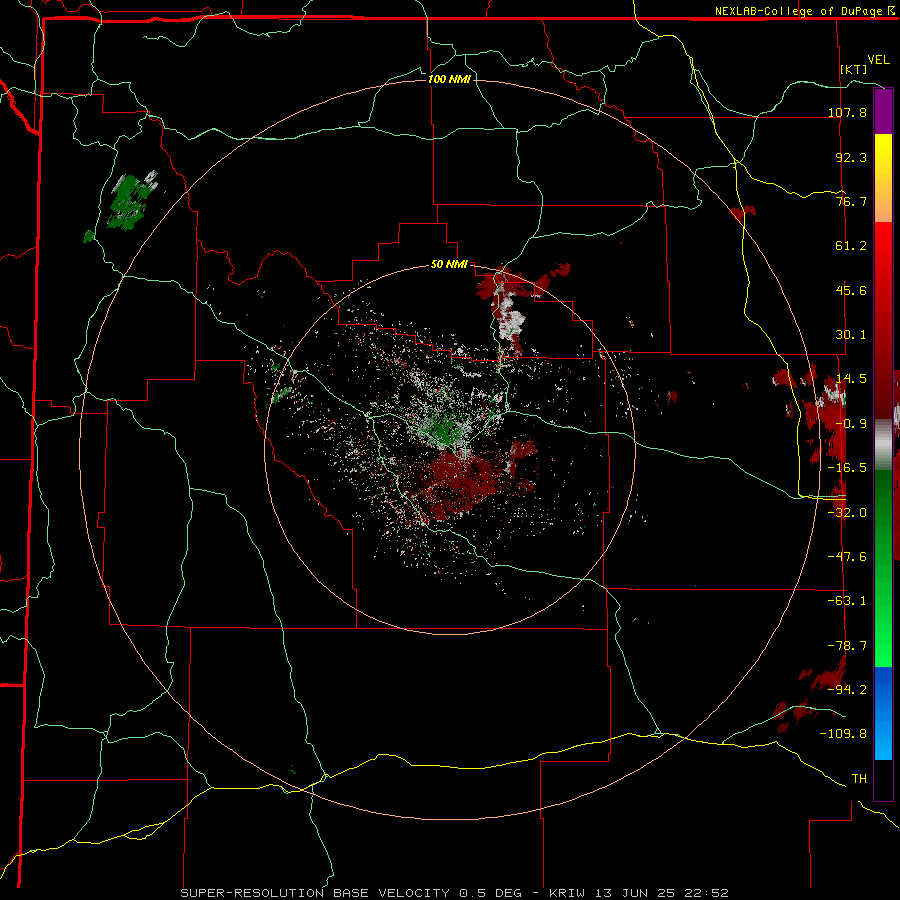
Task: Click the -47.6 velocity scale value
Action: 847,557
